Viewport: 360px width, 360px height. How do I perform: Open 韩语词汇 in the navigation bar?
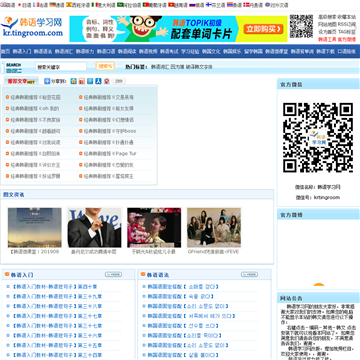[64, 51]
